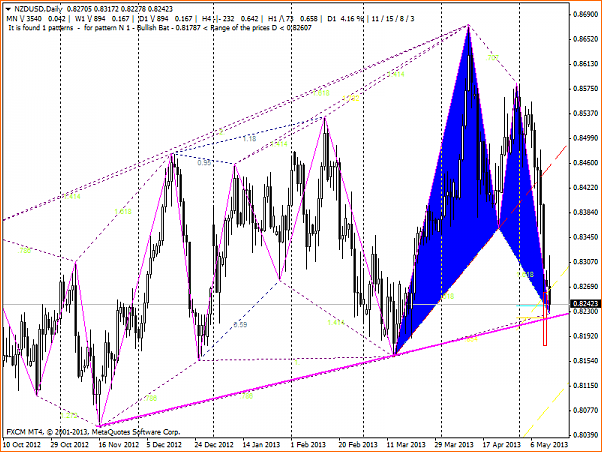Click the 29 Mar 2013 date label
Image resolution: width=602 pixels, height=452 pixels.
[x=454, y=445]
